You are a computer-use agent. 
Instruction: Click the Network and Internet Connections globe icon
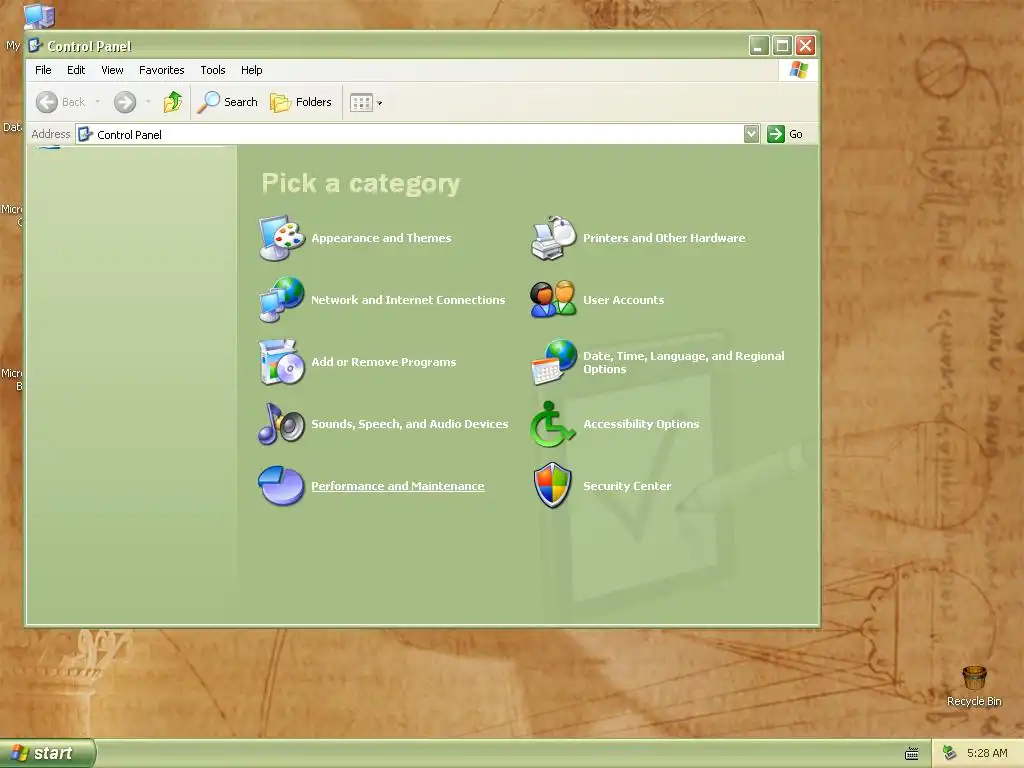tap(281, 300)
